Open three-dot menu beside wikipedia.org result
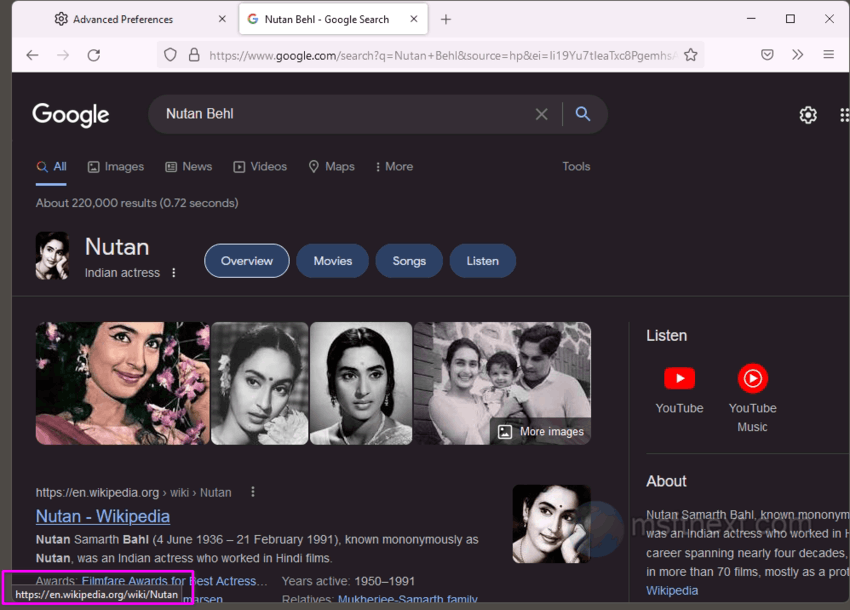This screenshot has height=610, width=850. click(253, 492)
